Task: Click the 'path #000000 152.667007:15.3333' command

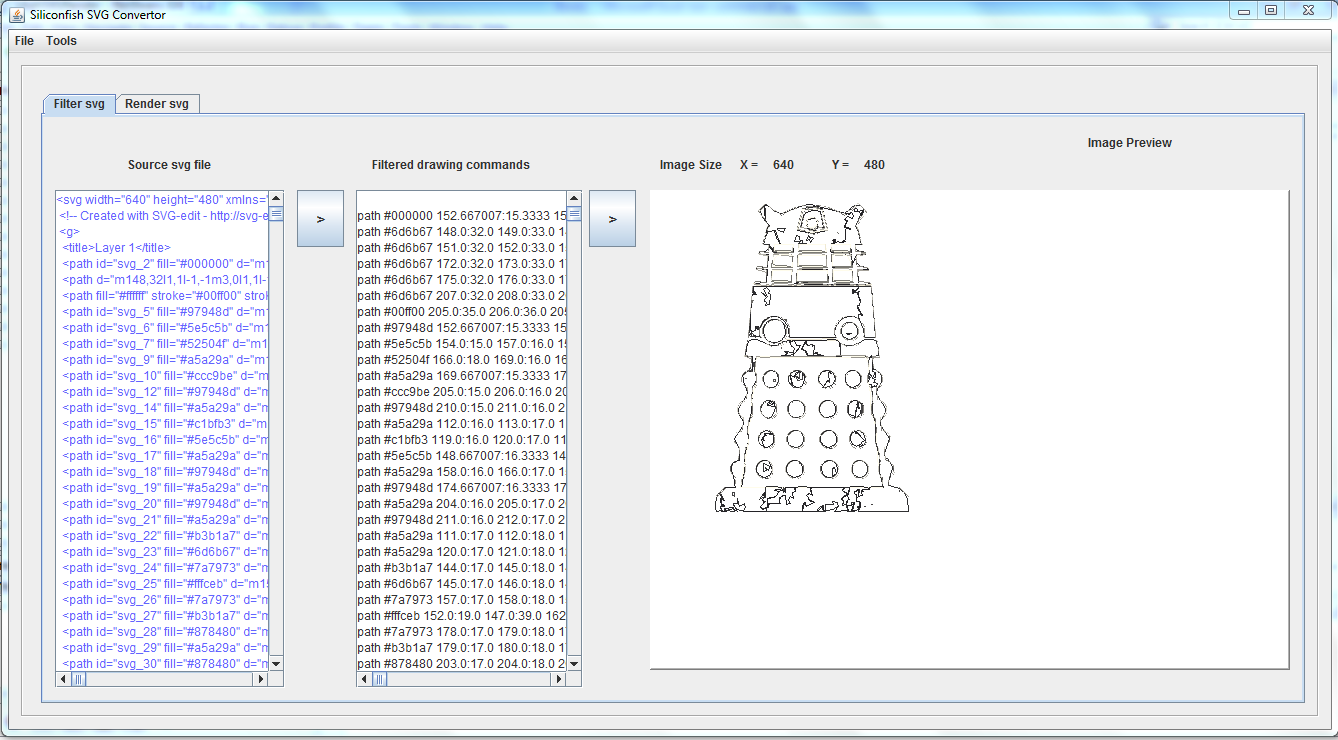Action: coord(461,215)
